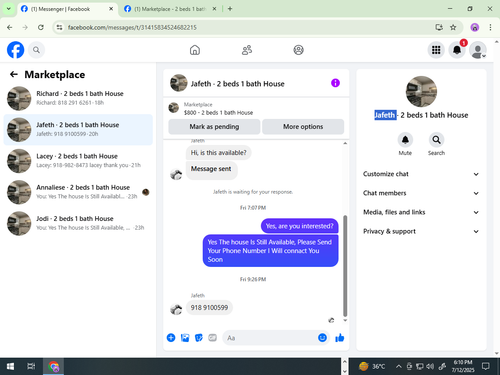Close the Messenger | Facebook tab

point(111,9)
